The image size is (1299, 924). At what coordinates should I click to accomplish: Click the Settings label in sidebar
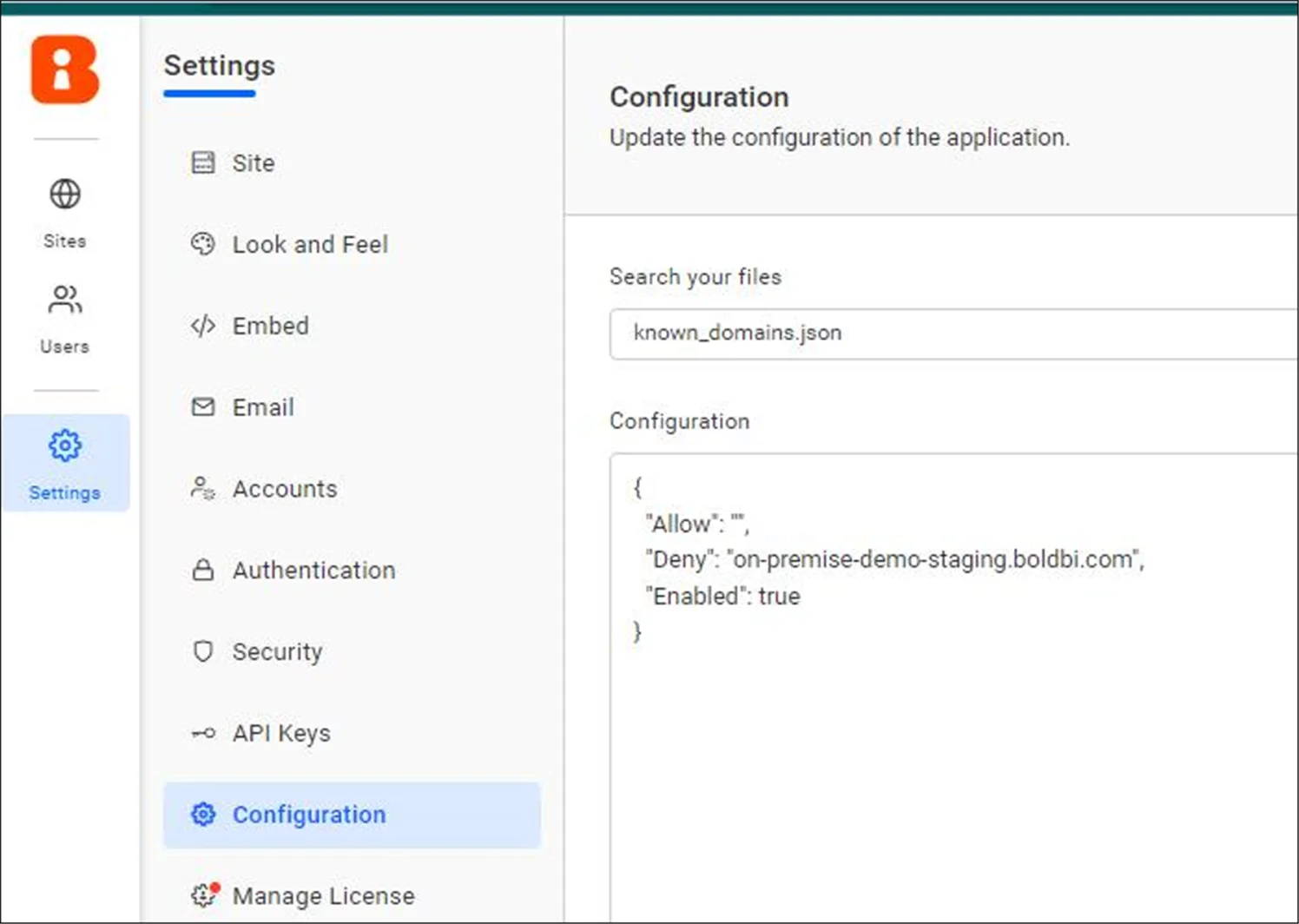65,492
